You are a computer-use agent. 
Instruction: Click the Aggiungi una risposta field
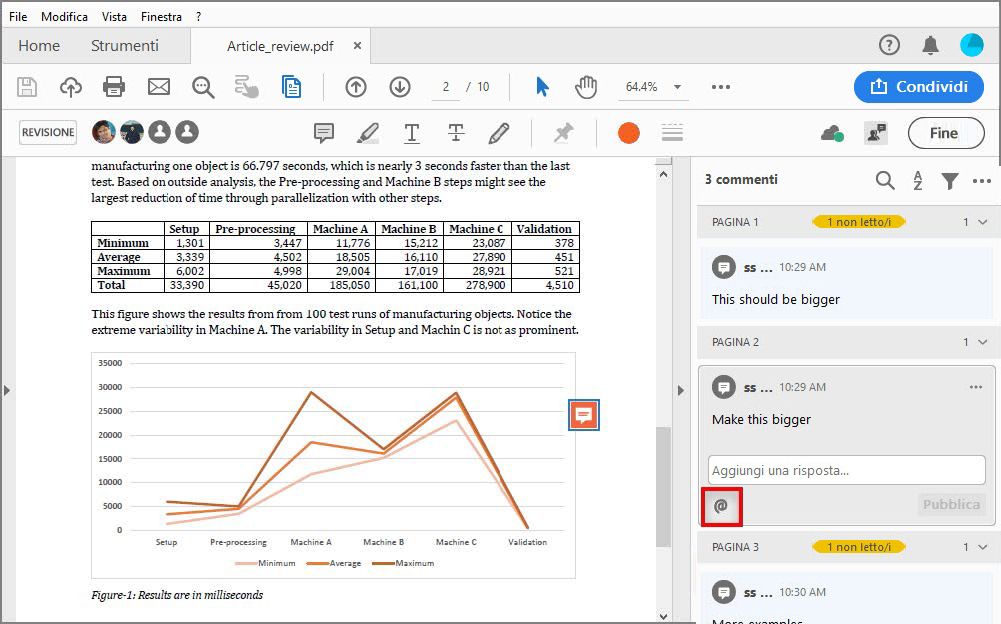tap(847, 471)
